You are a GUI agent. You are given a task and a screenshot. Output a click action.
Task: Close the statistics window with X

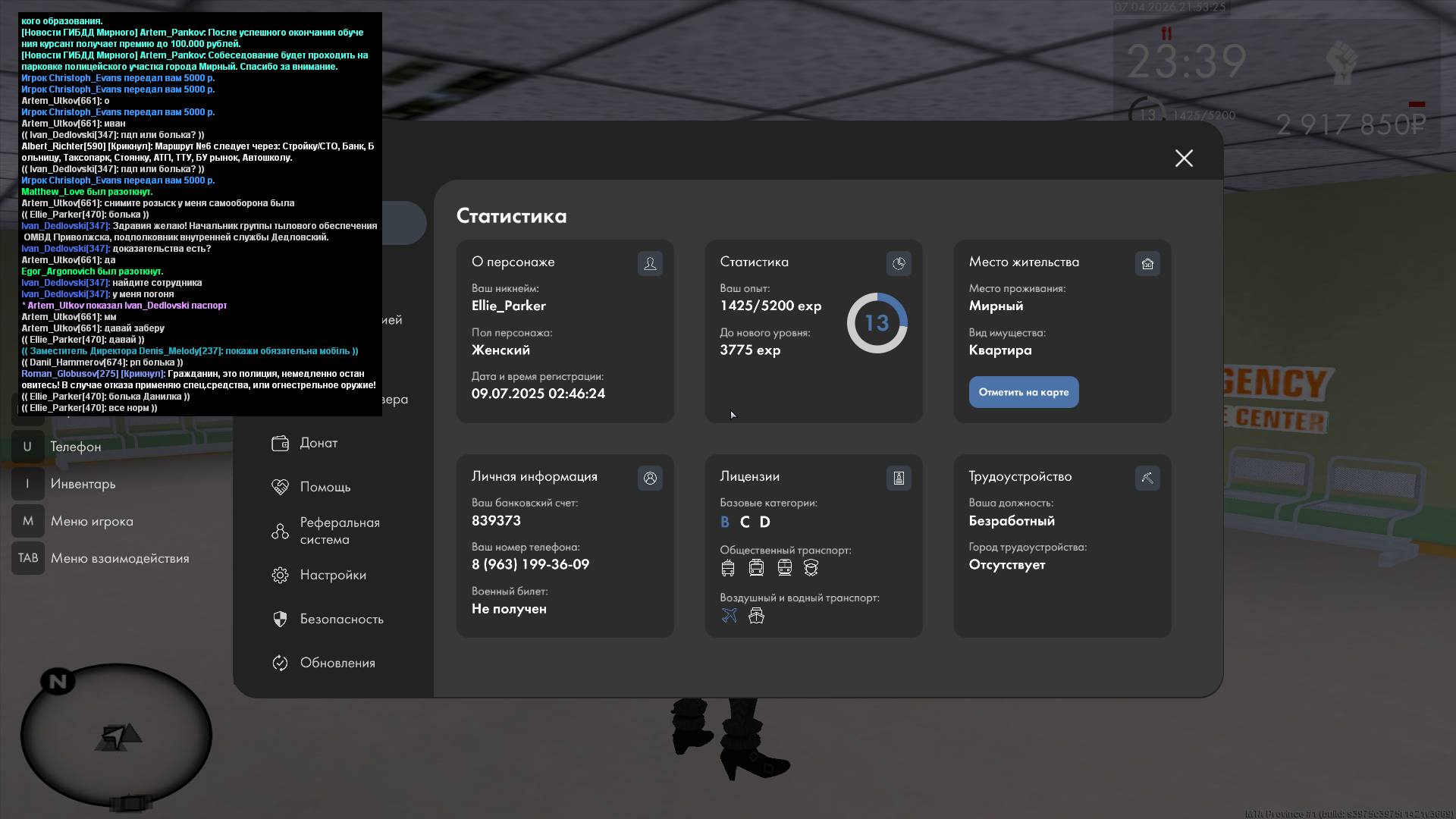[x=1184, y=158]
